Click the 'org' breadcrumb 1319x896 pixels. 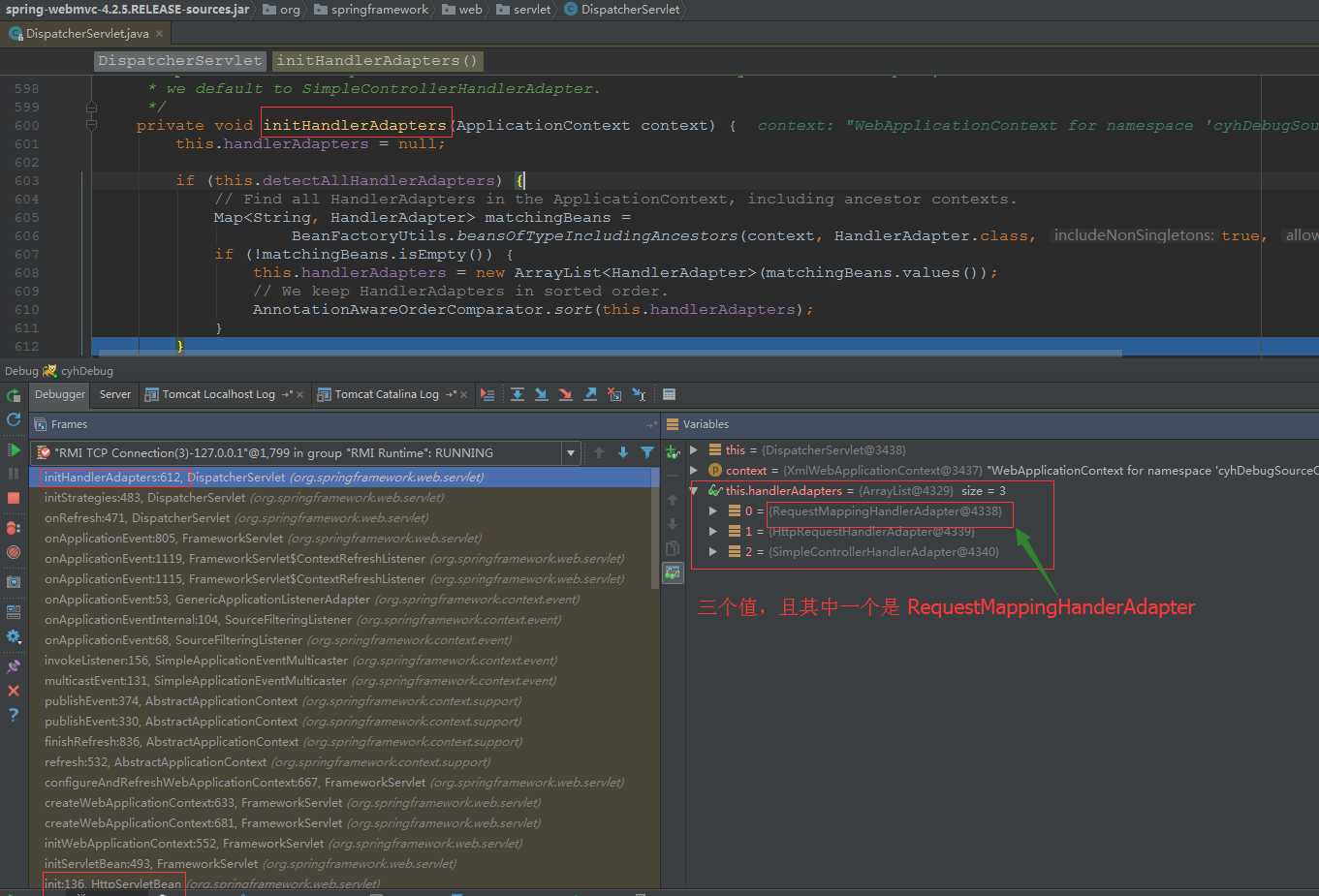pyautogui.click(x=281, y=9)
